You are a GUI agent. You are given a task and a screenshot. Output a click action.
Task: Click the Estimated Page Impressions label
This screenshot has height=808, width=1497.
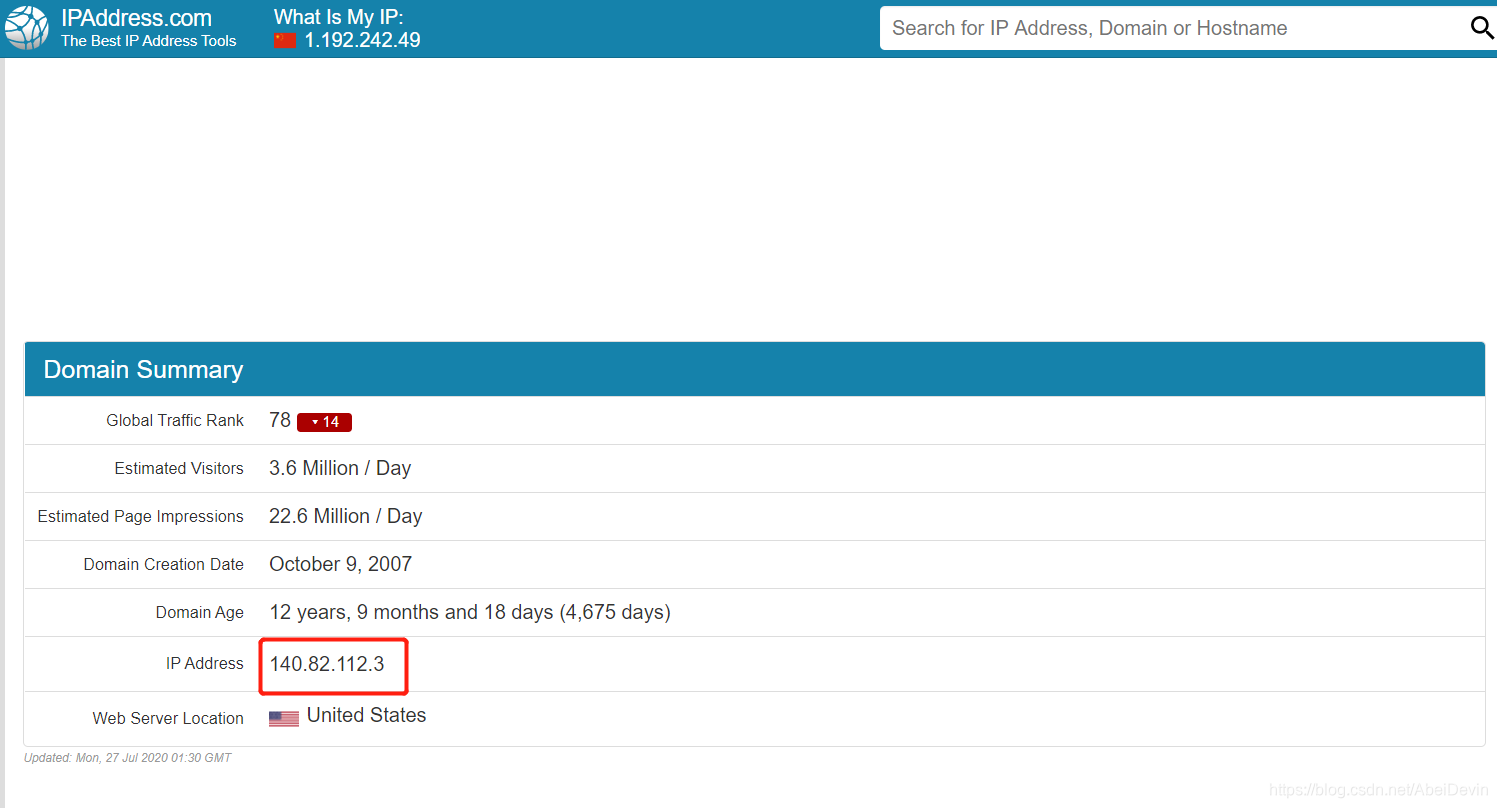[141, 517]
